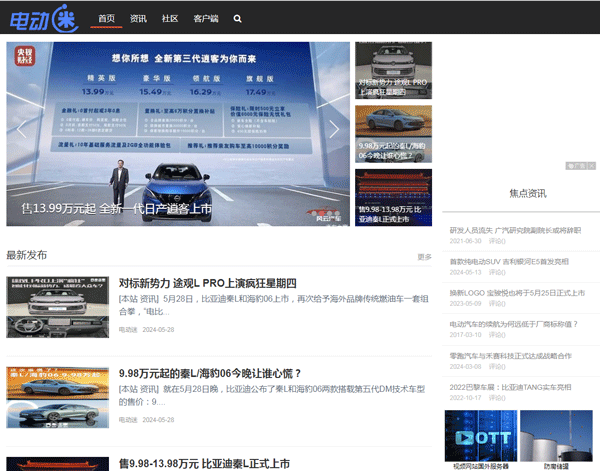Open the 资讯 navigation tab
Screen dimensions: 600x471
coord(138,18)
